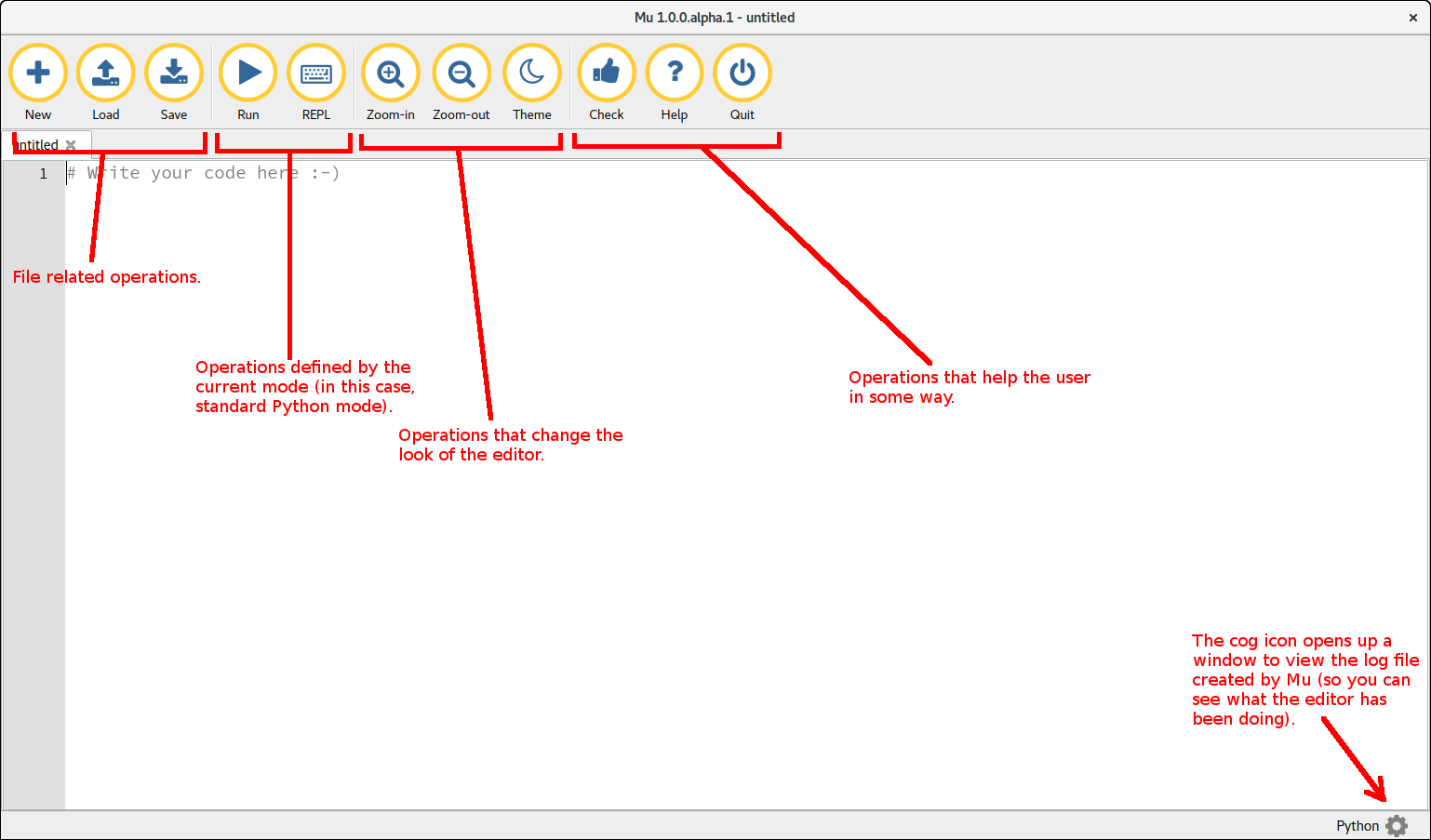Close the Mu window with title bar X
This screenshot has width=1431, height=840.
tap(1413, 18)
